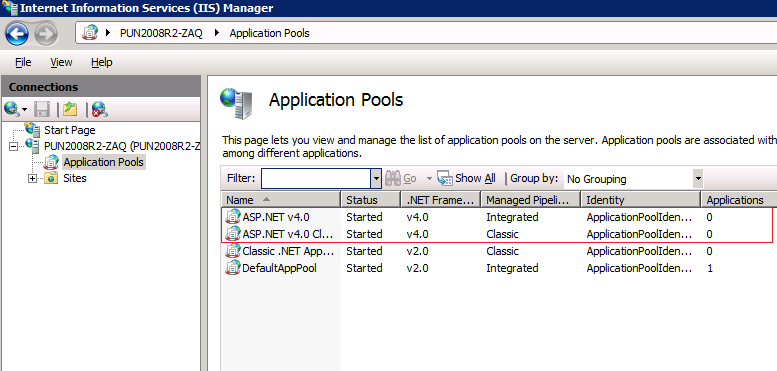Select the ASP.NET v4.0 pool name
This screenshot has width=777, height=371.
pyautogui.click(x=276, y=217)
